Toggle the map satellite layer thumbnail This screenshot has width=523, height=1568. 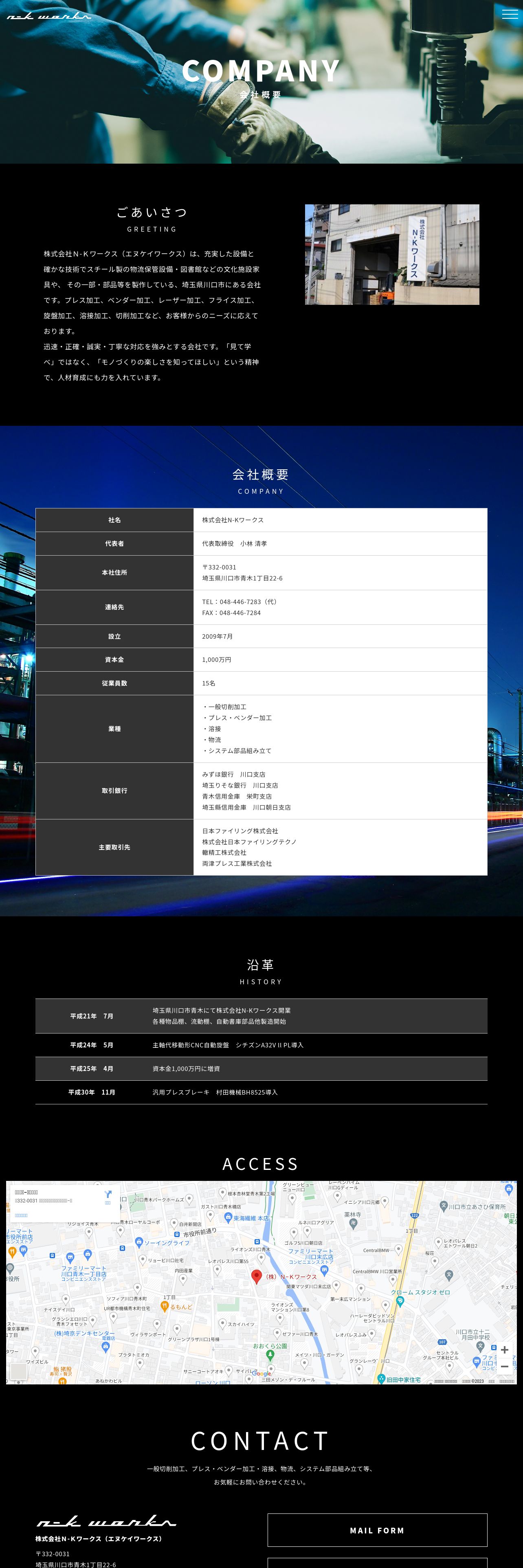coord(19,1371)
